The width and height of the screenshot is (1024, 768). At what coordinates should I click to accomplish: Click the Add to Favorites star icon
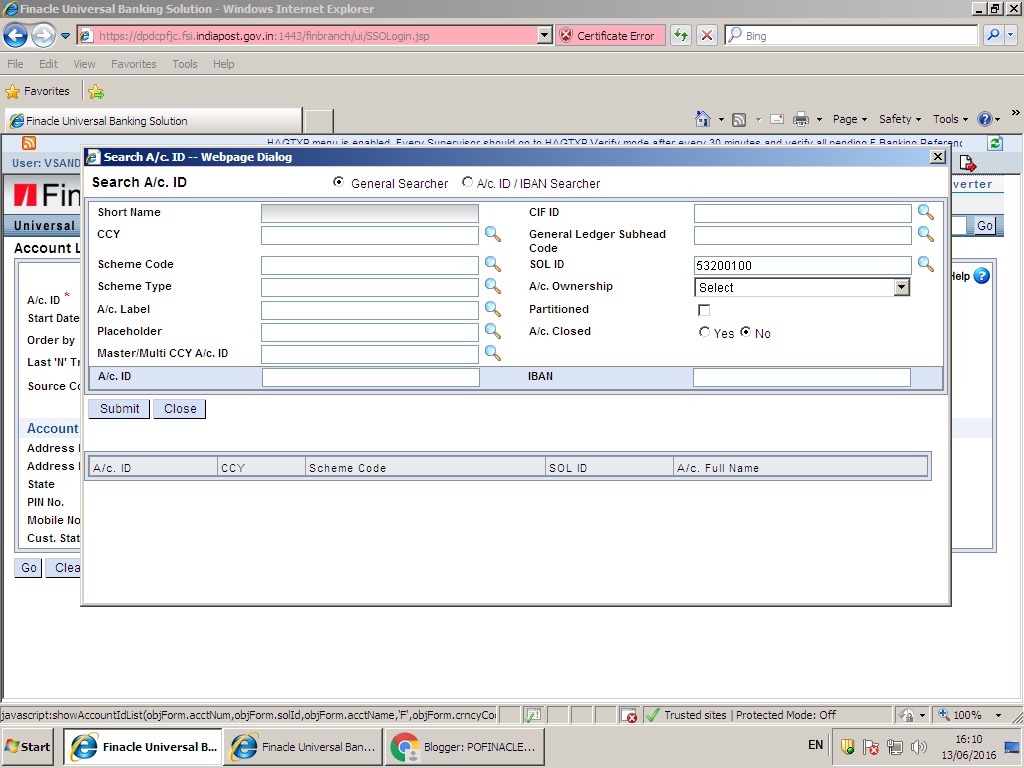(x=96, y=91)
